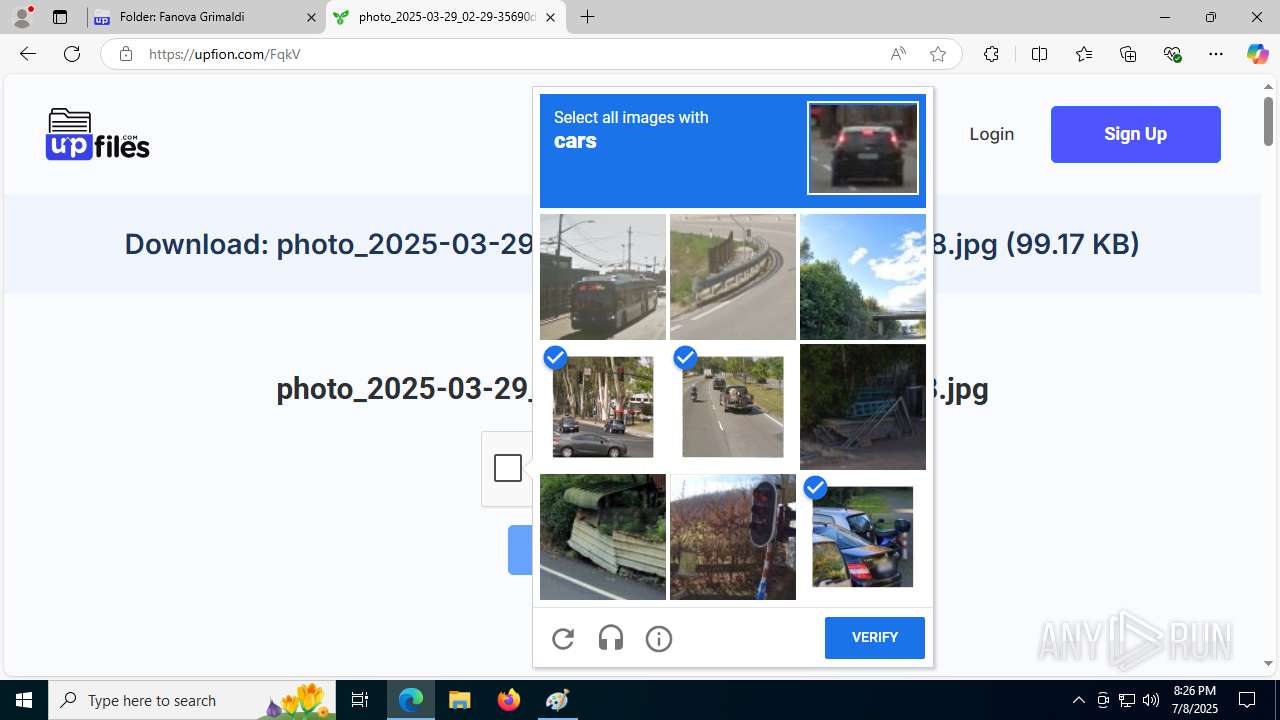This screenshot has width=1280, height=720.
Task: Deselect the motorcycle and truck road tile
Action: pyautogui.click(x=733, y=407)
